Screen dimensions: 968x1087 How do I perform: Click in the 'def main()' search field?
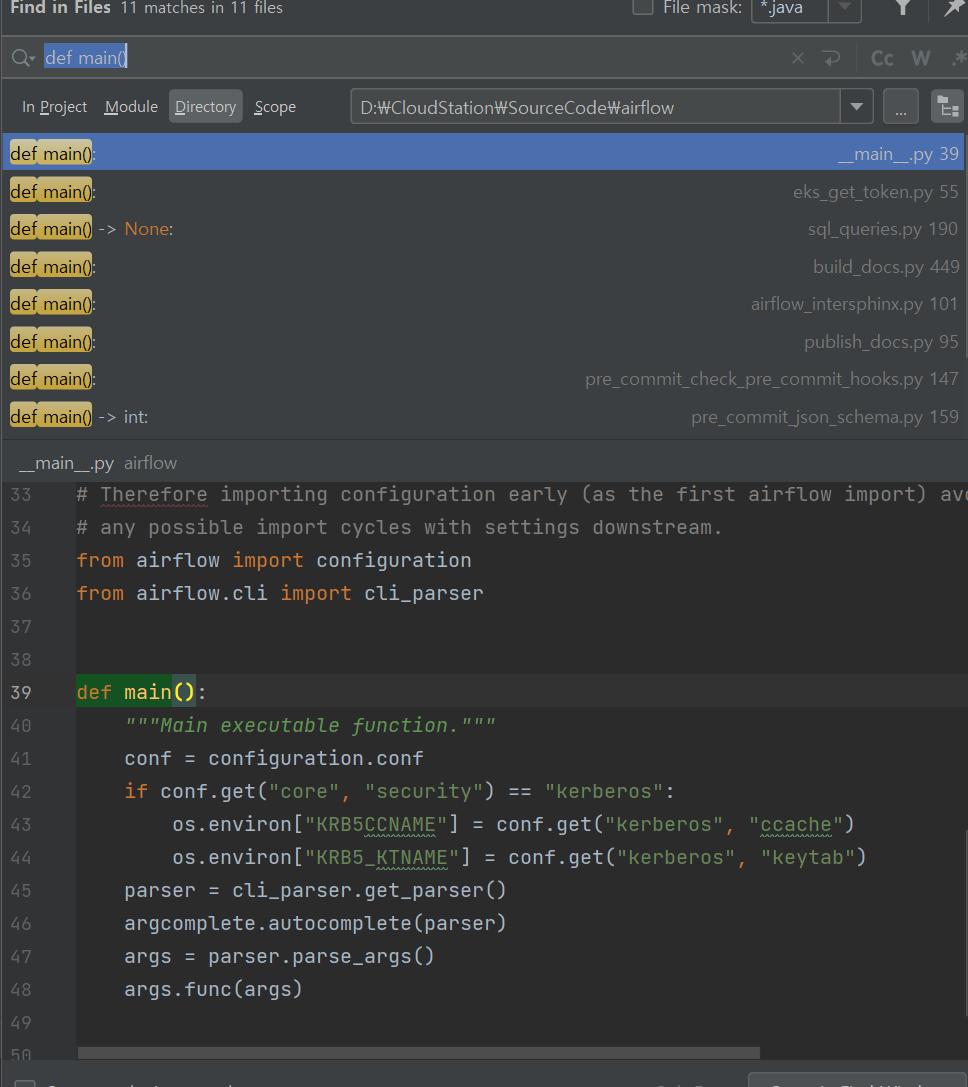(400, 58)
